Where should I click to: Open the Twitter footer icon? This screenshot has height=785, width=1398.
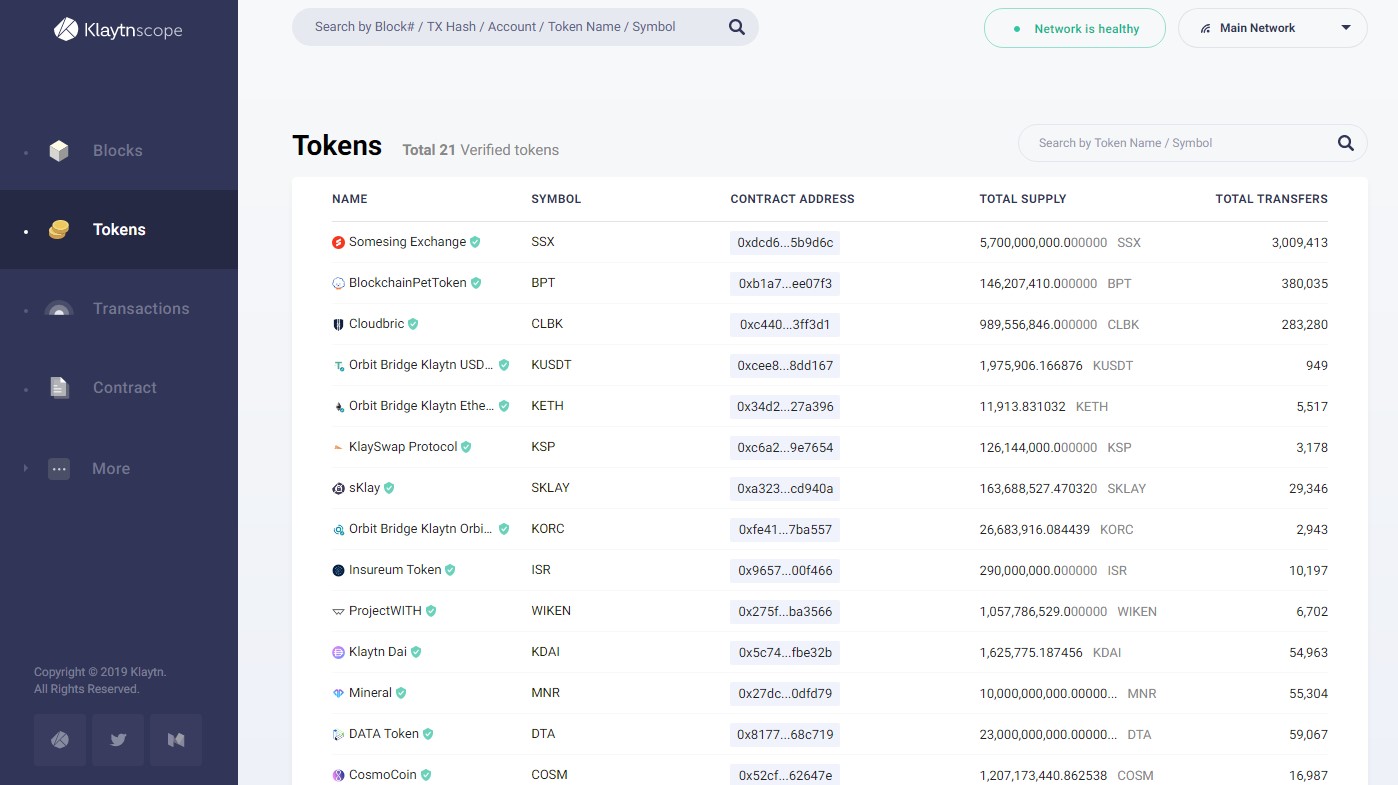coord(118,740)
